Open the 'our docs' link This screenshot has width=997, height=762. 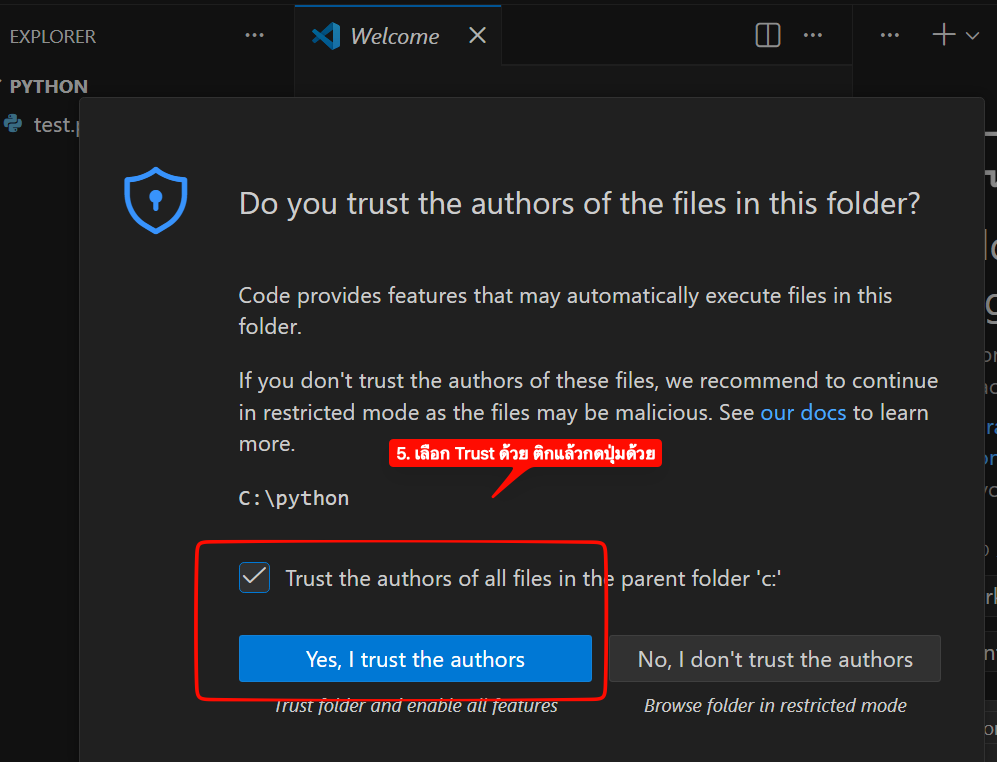803,412
